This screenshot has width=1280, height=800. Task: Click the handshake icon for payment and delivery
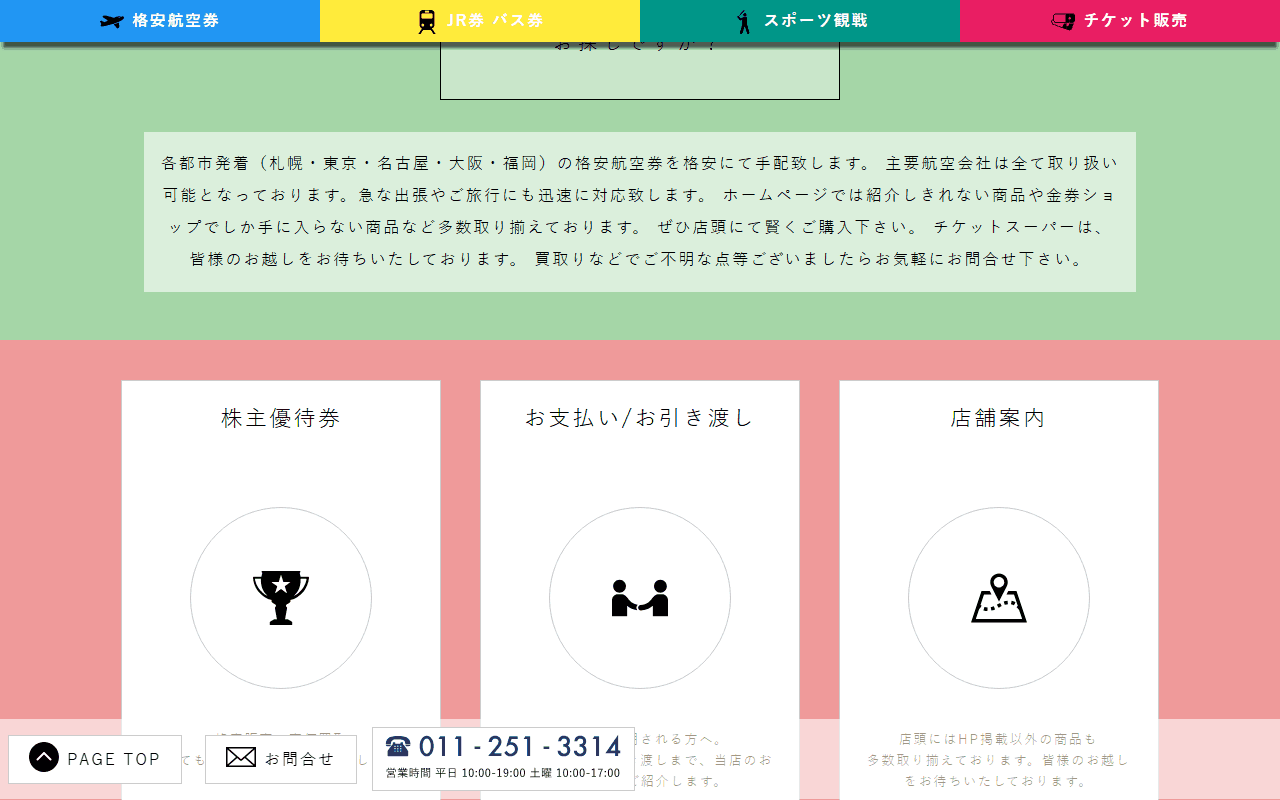[x=640, y=598]
